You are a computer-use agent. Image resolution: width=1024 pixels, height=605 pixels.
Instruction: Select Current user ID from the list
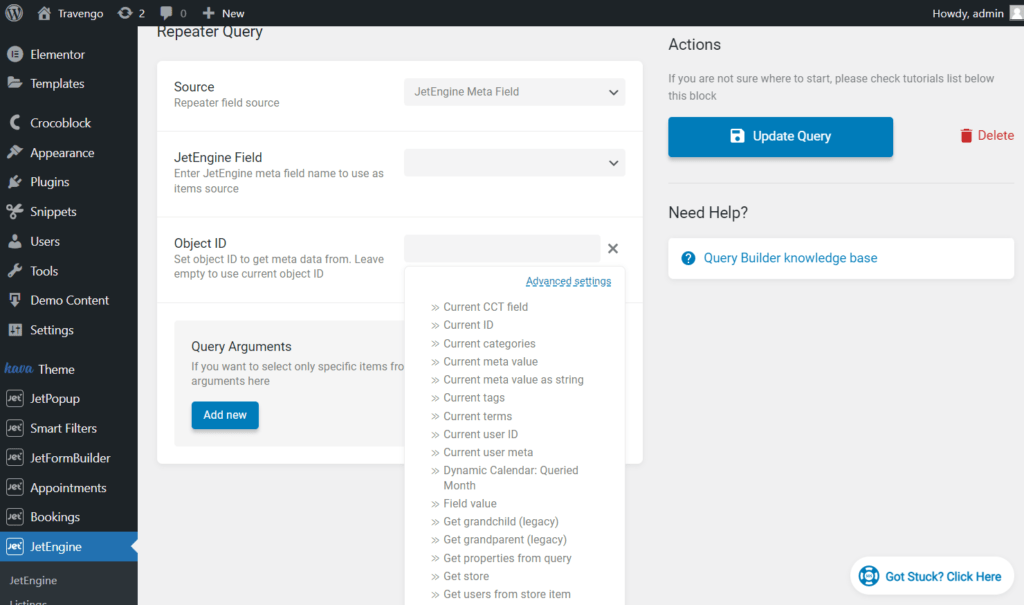(480, 434)
